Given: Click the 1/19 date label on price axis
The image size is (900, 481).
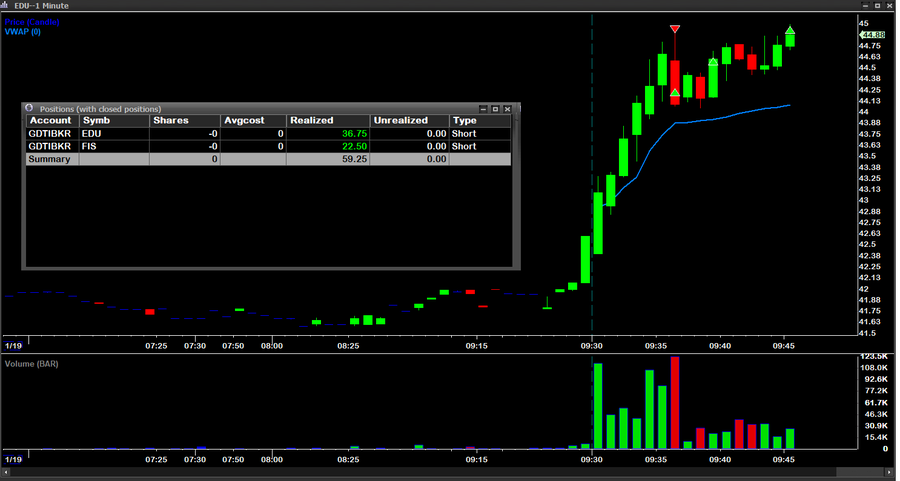Looking at the screenshot, I should [13, 346].
